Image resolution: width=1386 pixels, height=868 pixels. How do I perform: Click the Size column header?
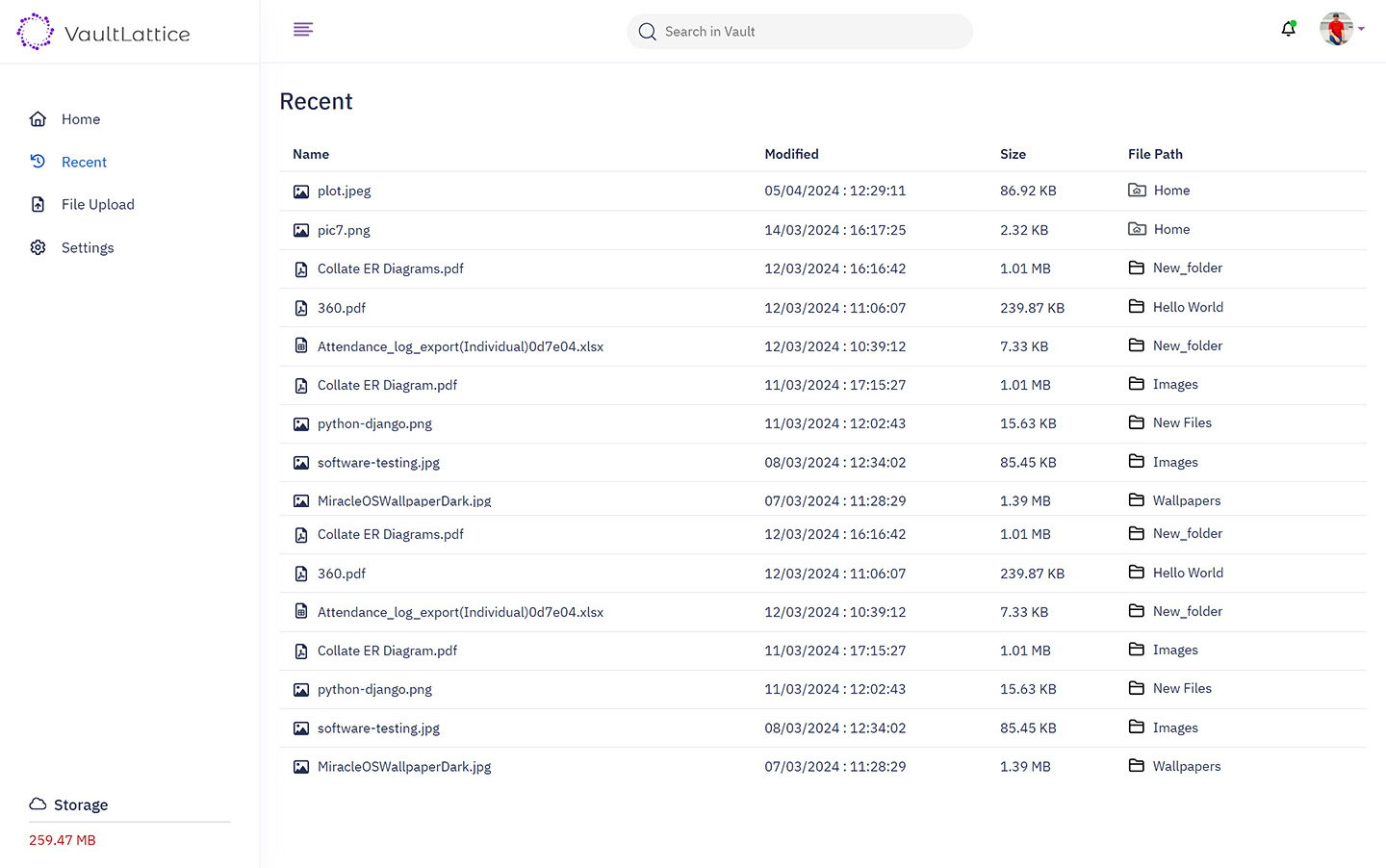(1013, 154)
